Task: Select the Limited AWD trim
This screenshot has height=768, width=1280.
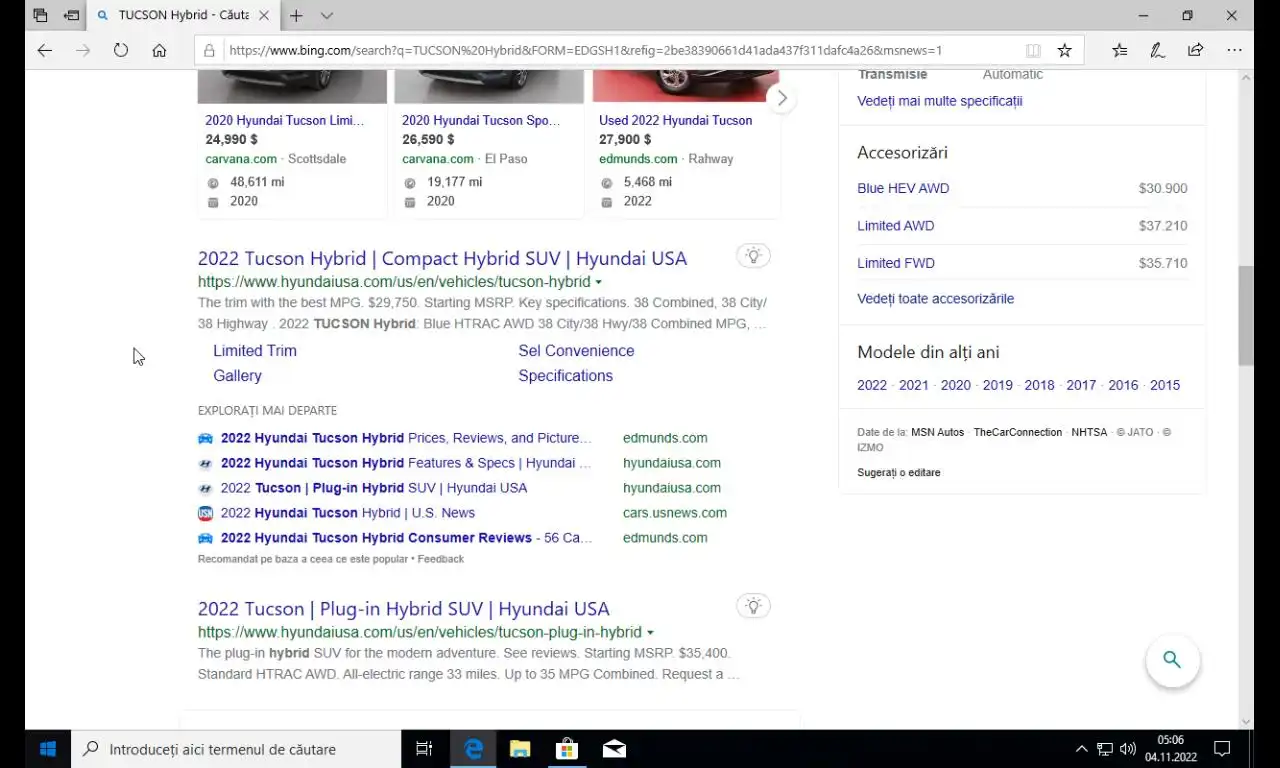Action: (895, 226)
